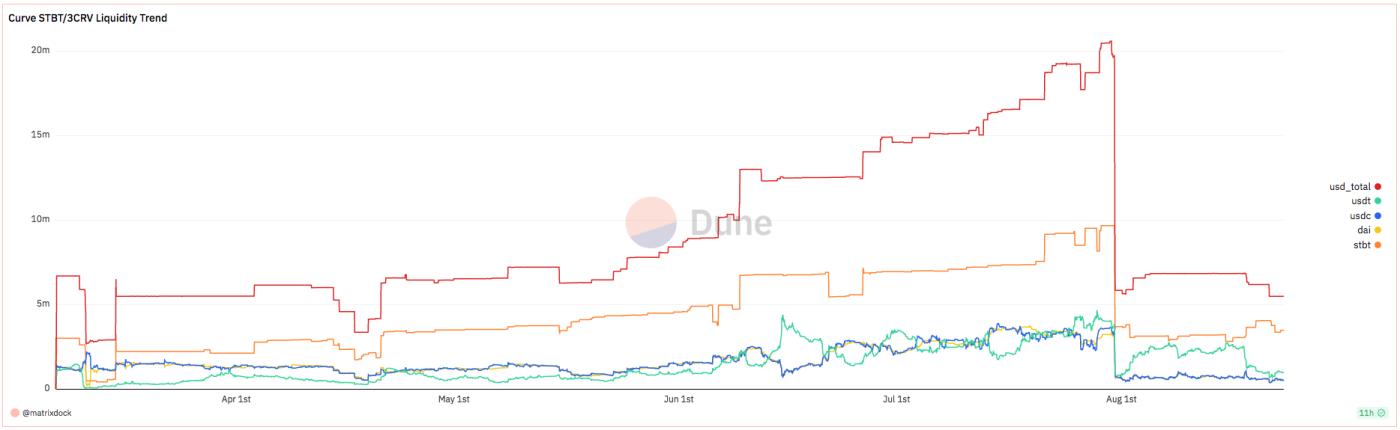
Task: Click the 20m y-axis label
Action: click(41, 50)
